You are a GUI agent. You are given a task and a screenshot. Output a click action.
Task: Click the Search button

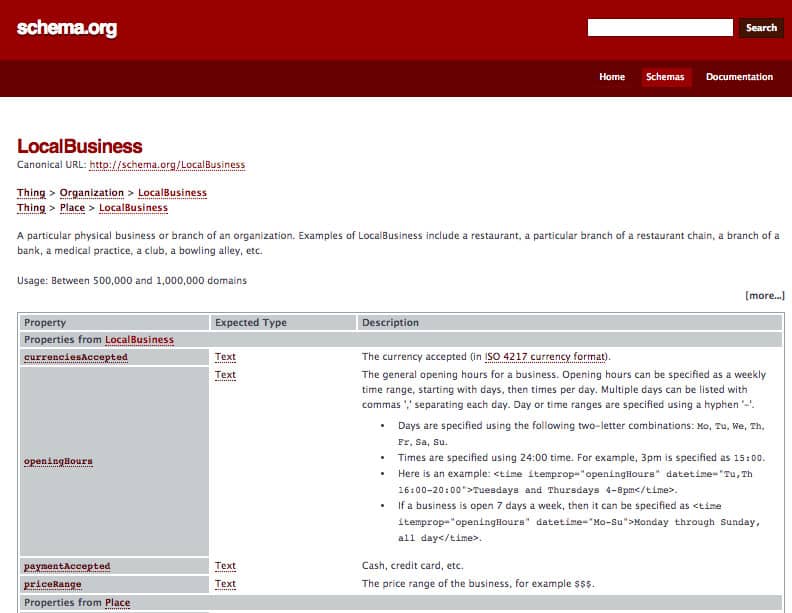(761, 27)
